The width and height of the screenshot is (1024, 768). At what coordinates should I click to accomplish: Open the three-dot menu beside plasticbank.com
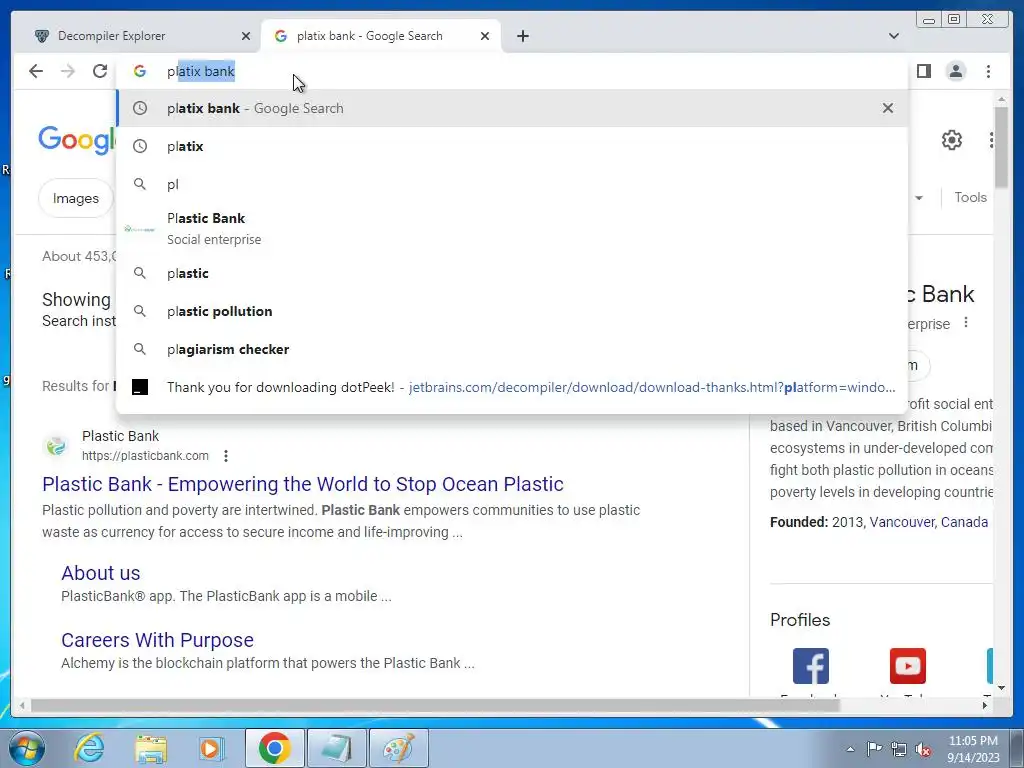225,456
